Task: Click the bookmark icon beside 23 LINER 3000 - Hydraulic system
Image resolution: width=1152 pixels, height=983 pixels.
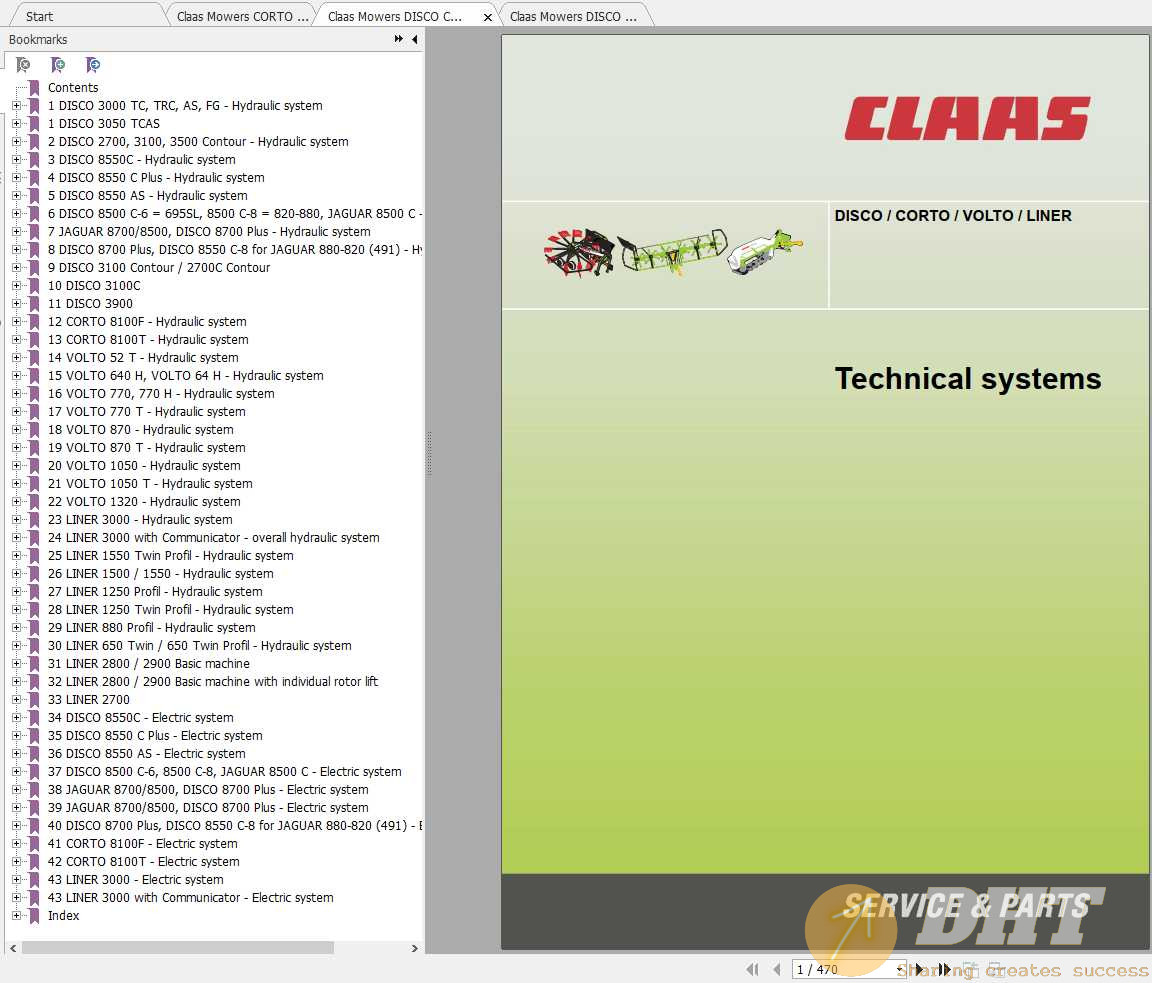Action: pyautogui.click(x=34, y=519)
